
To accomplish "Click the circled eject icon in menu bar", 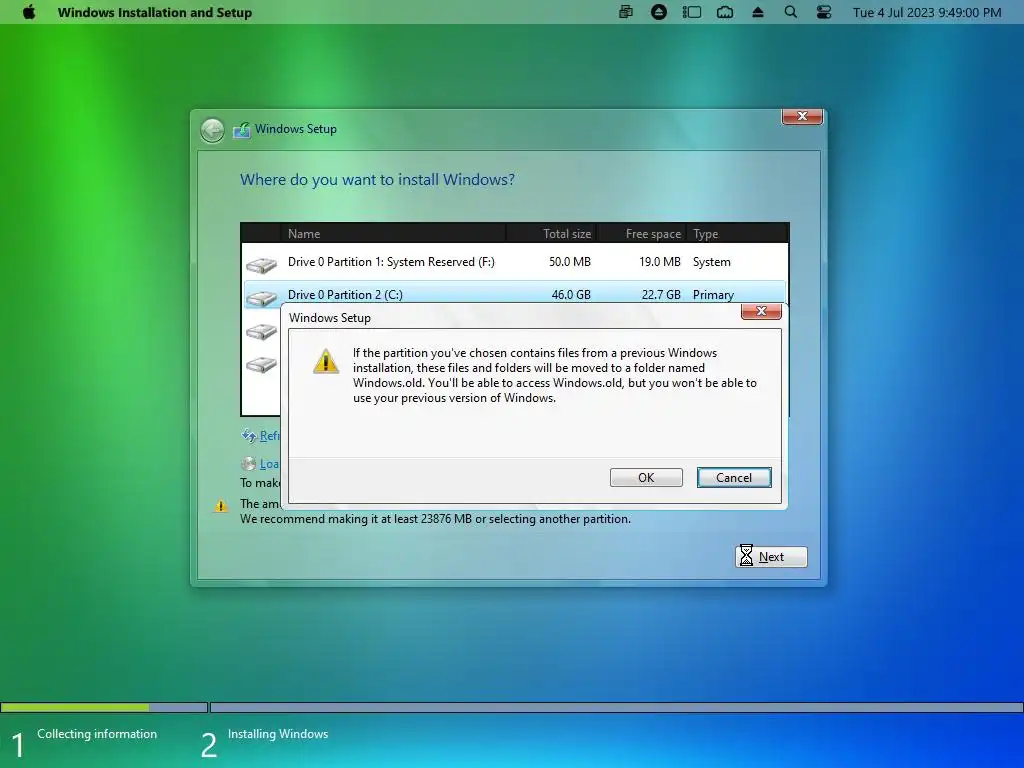I will pos(659,12).
